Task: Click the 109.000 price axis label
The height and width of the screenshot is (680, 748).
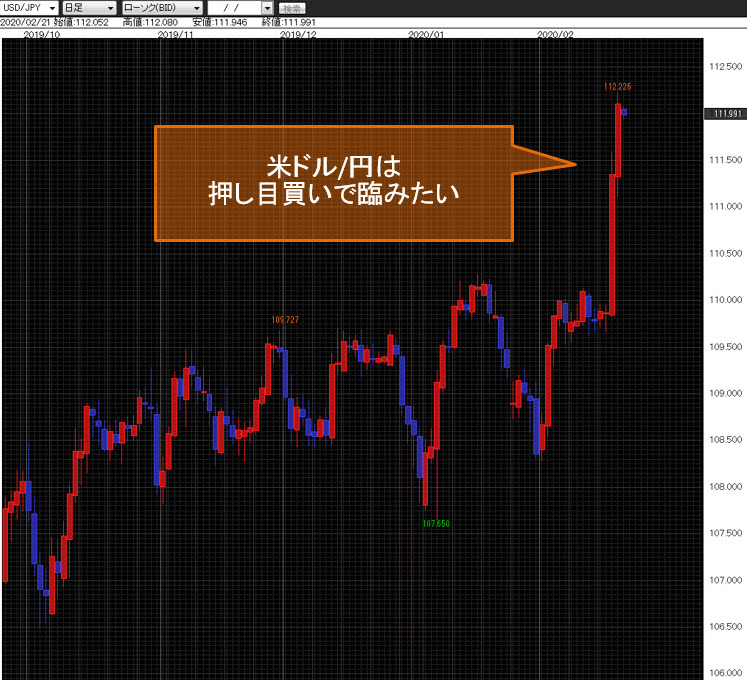Action: point(726,393)
